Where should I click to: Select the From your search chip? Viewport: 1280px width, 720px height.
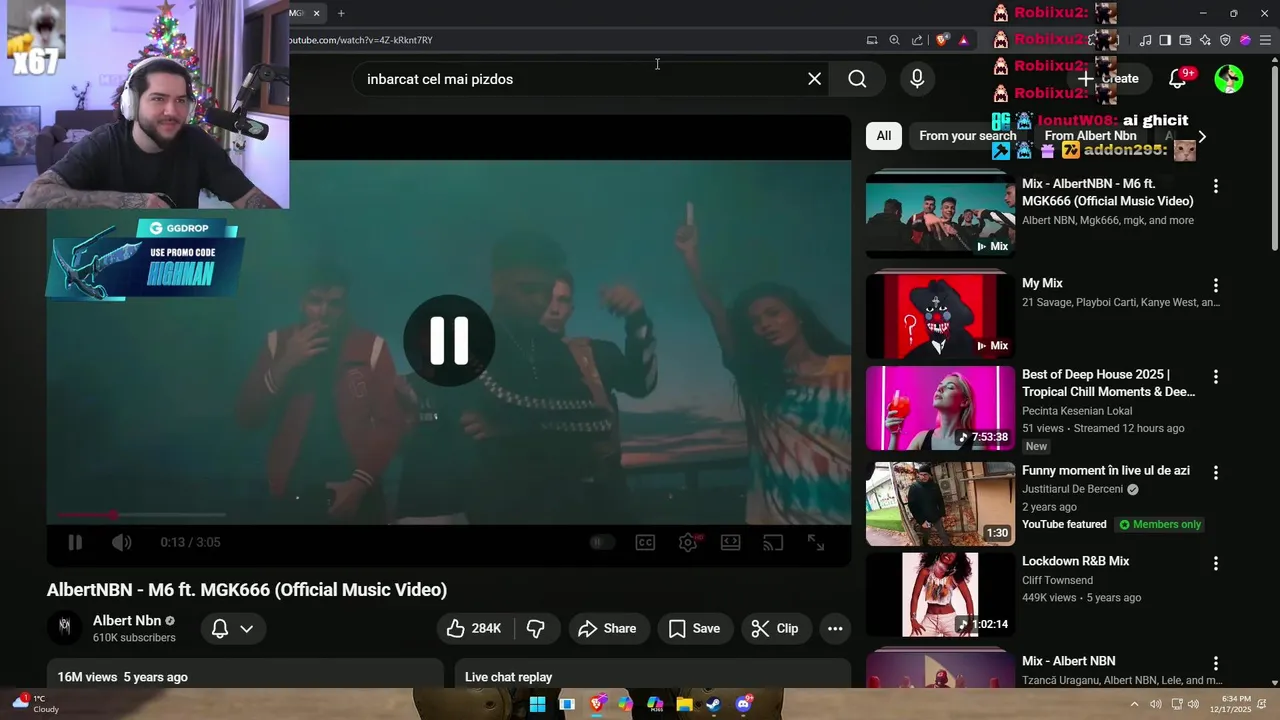967,136
